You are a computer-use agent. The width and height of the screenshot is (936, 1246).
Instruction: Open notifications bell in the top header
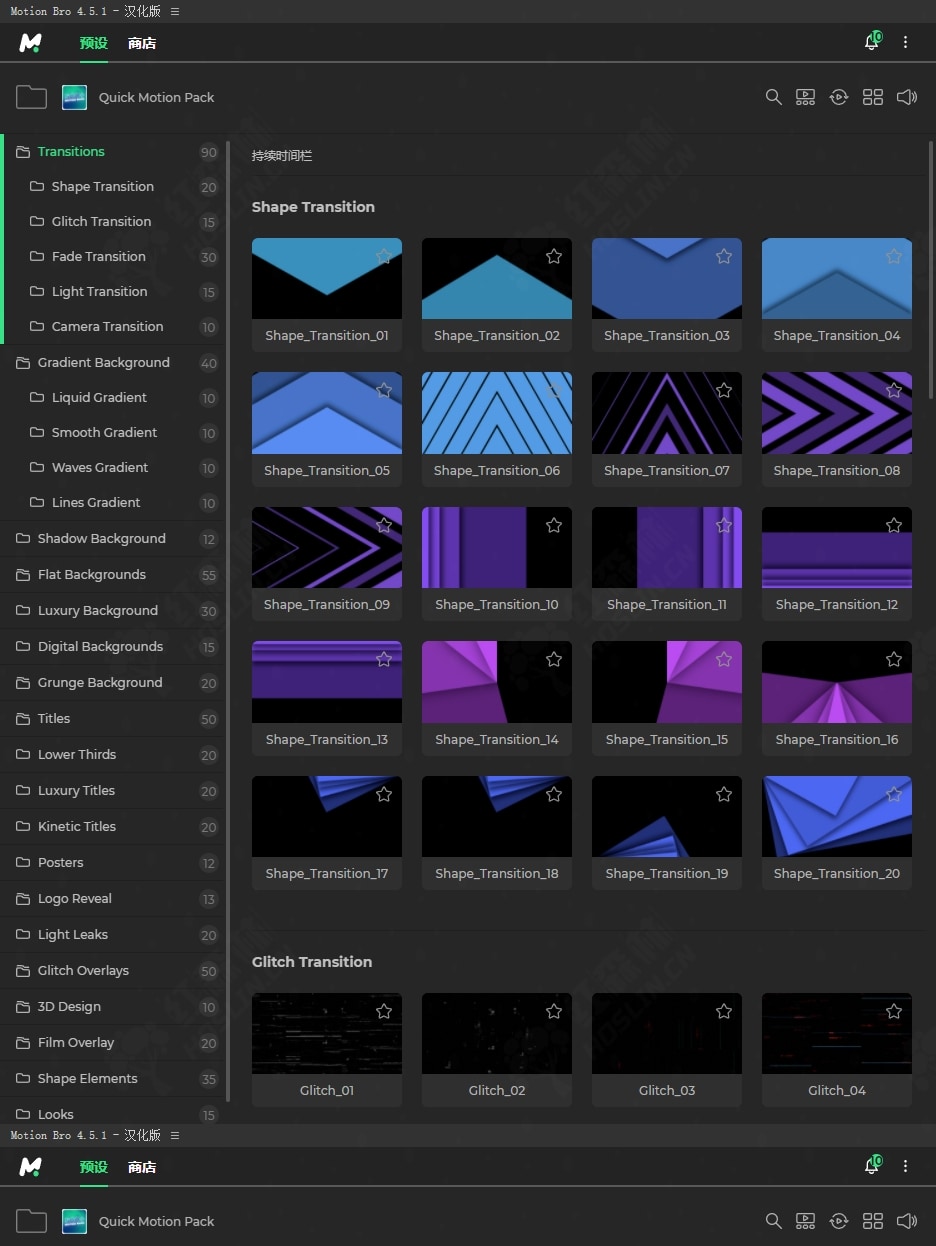click(x=872, y=42)
